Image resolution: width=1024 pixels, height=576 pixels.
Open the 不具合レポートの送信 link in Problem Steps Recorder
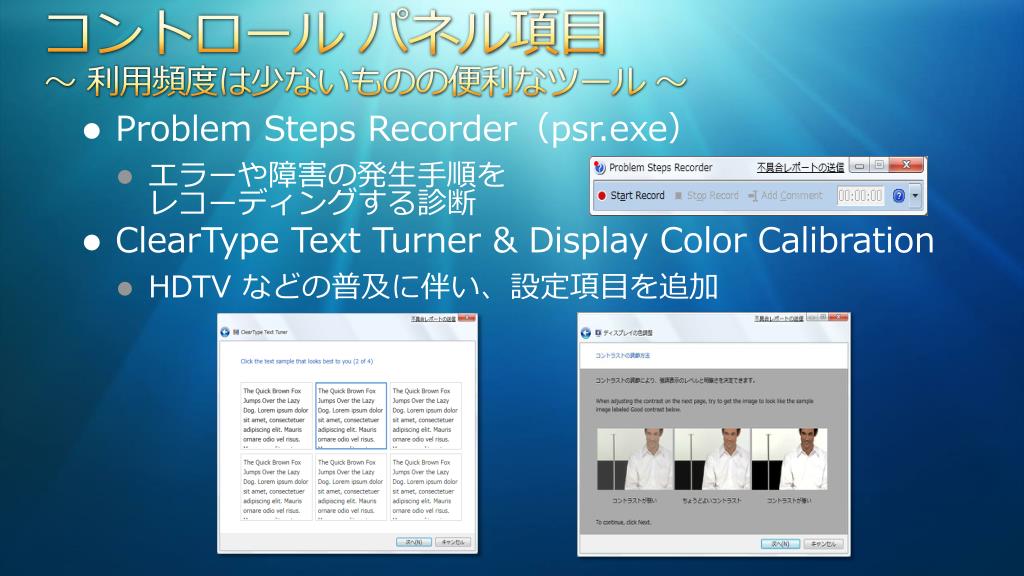tap(800, 168)
